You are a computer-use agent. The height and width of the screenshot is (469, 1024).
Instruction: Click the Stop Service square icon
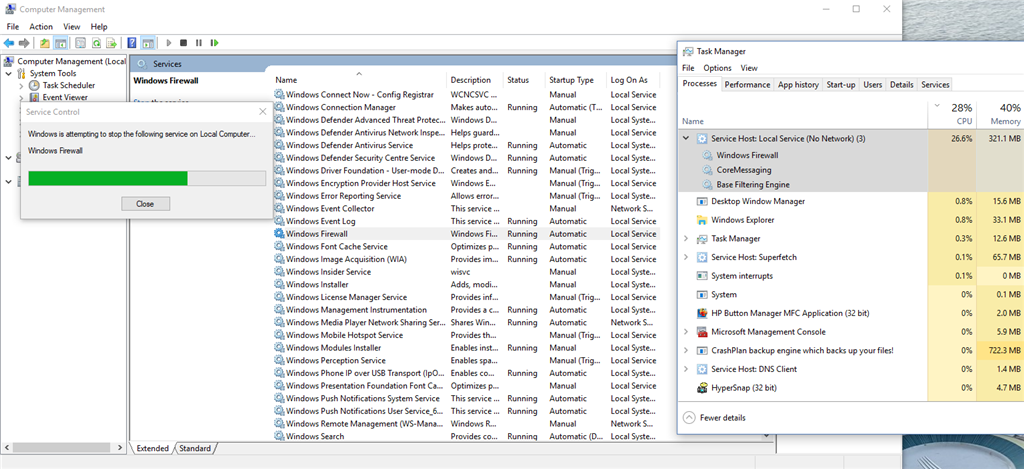[184, 43]
